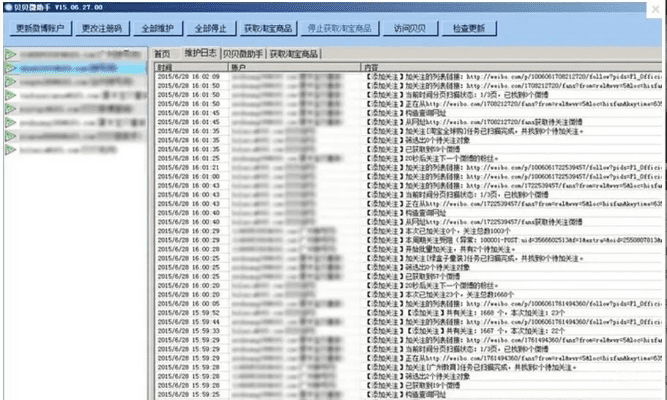
Task: Select log row timestamped 16:00:05
Action: [408, 304]
